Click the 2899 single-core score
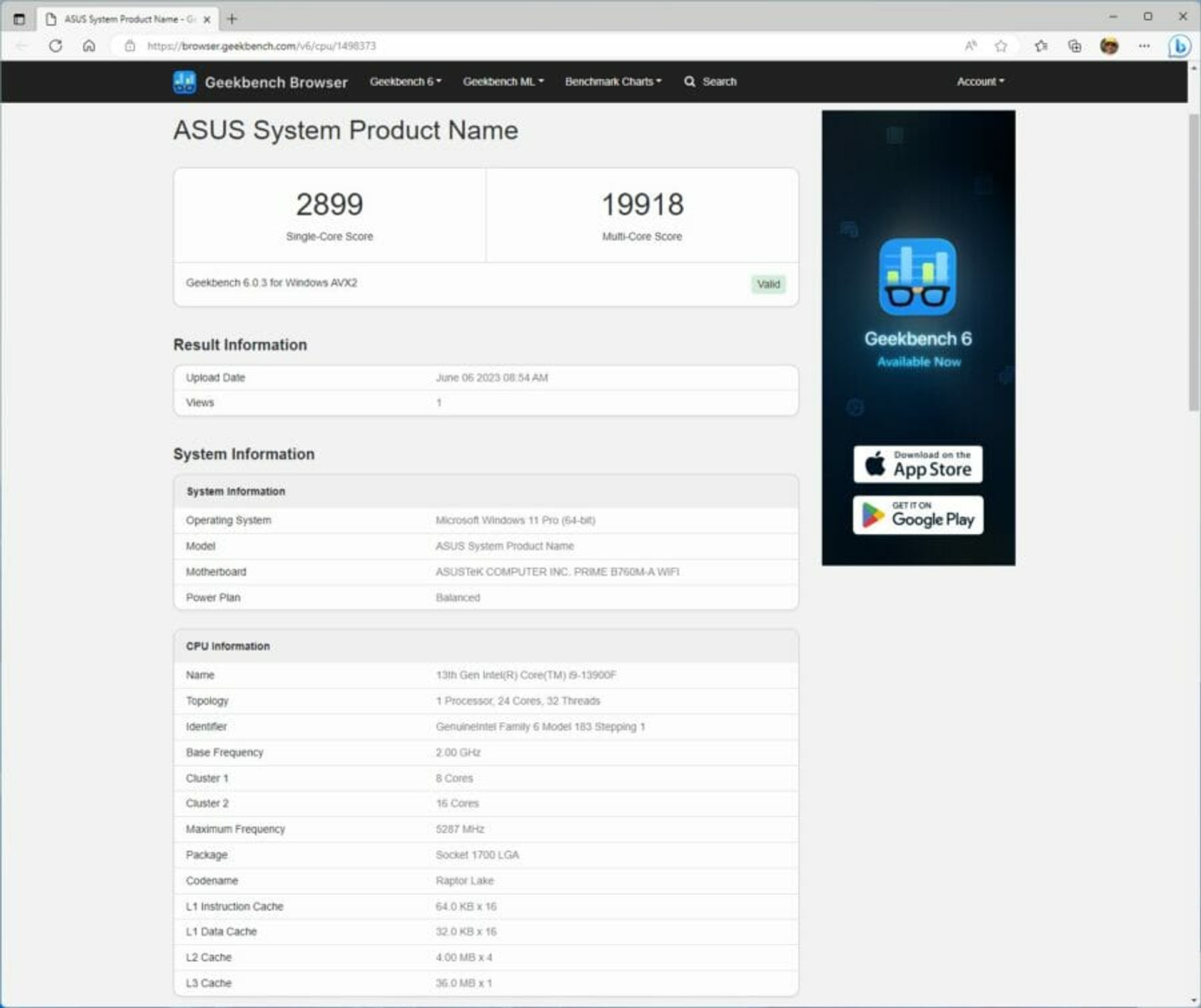This screenshot has width=1201, height=1008. [x=329, y=205]
